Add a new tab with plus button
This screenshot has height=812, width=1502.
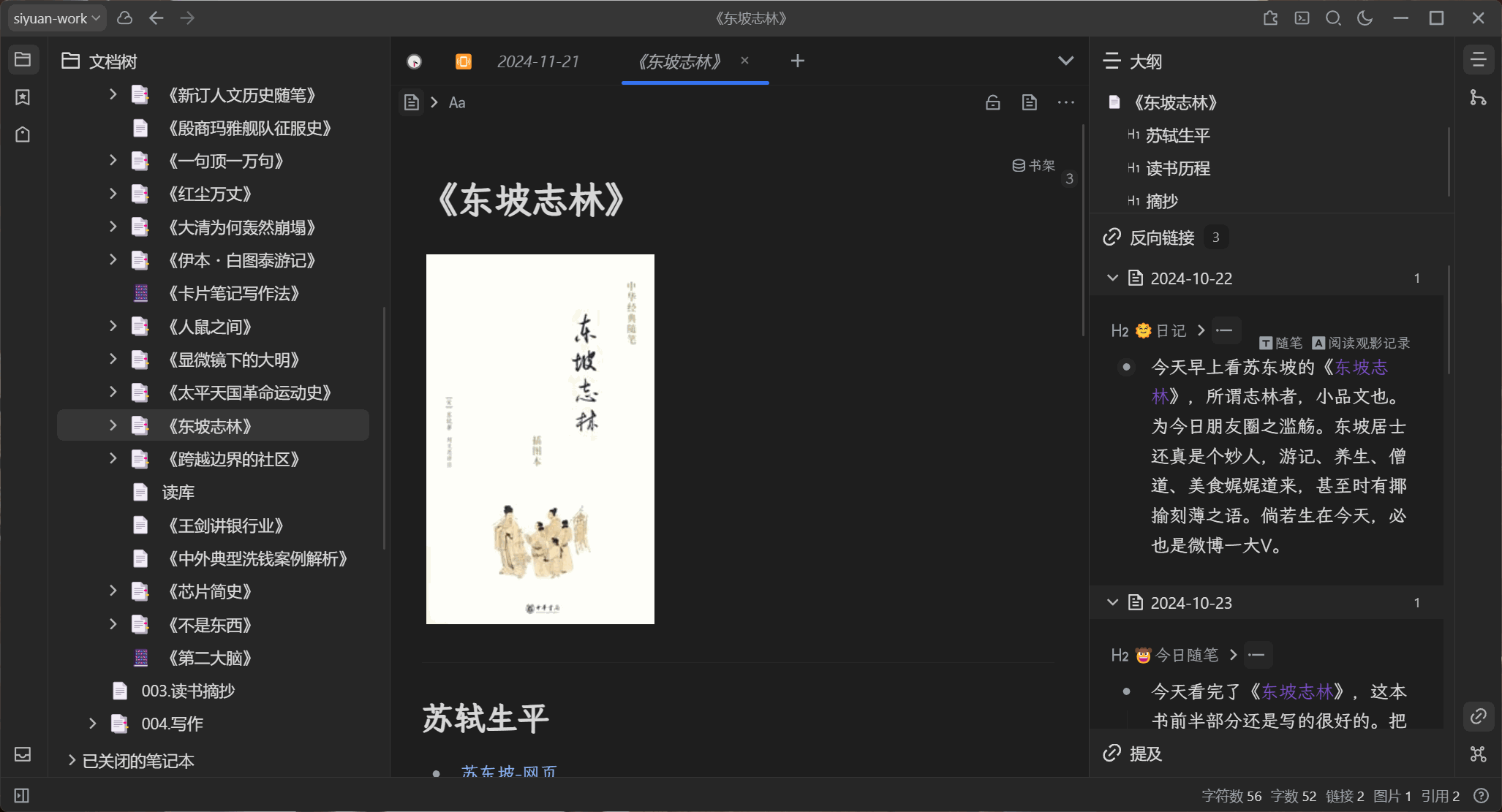[x=797, y=61]
